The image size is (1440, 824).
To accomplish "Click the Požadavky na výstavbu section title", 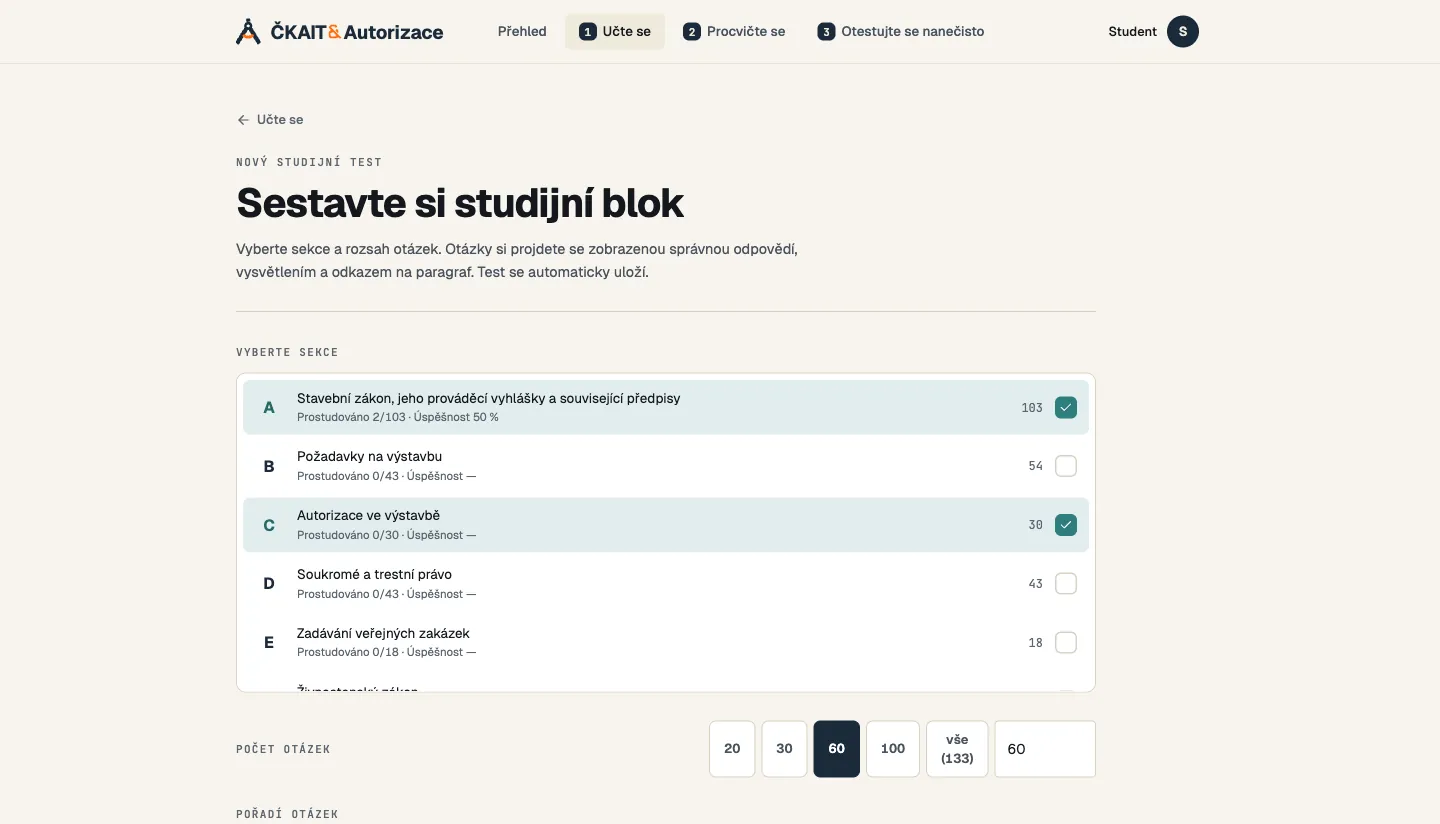I will point(369,457).
